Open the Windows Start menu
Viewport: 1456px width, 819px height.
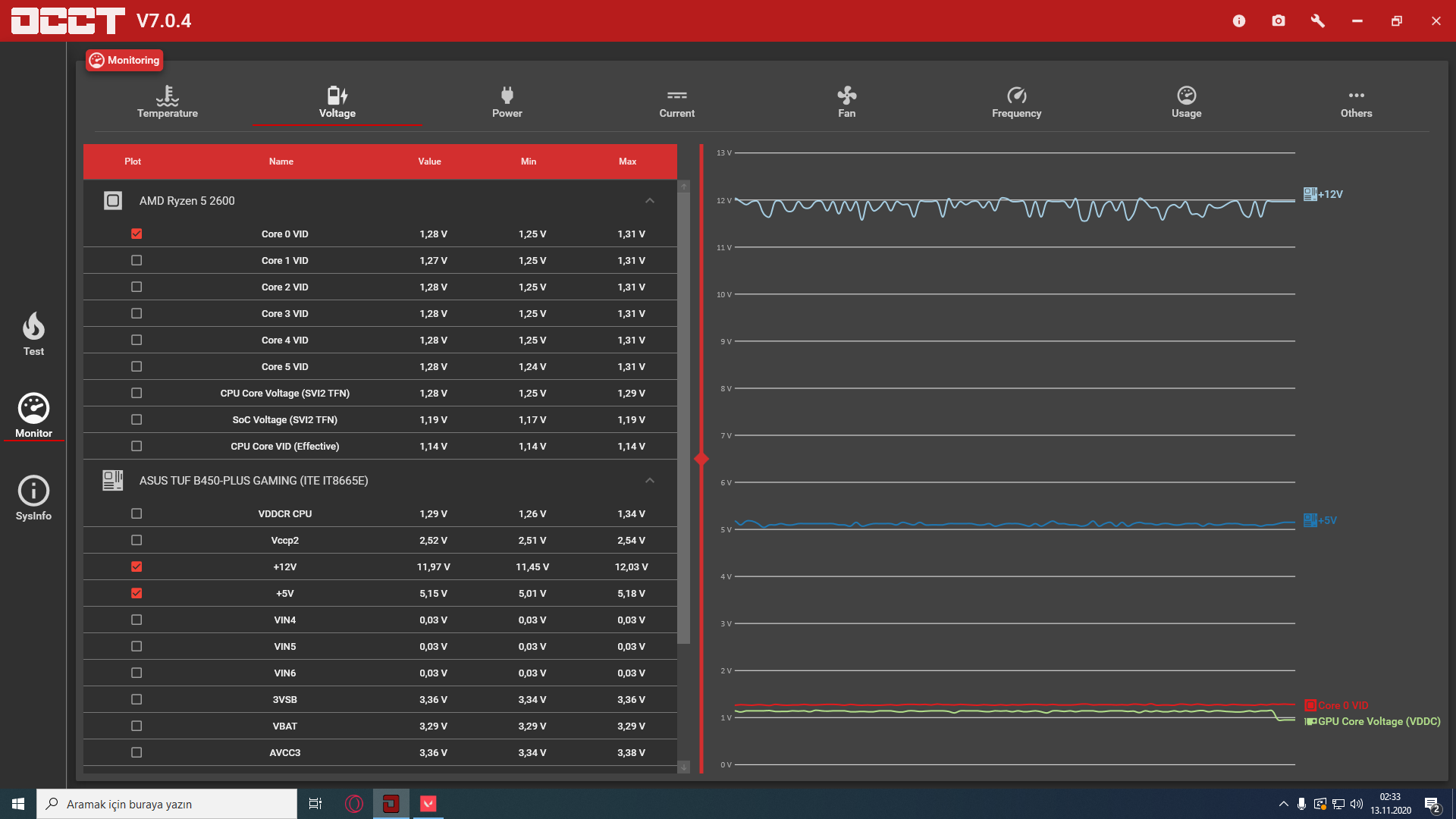click(x=18, y=804)
